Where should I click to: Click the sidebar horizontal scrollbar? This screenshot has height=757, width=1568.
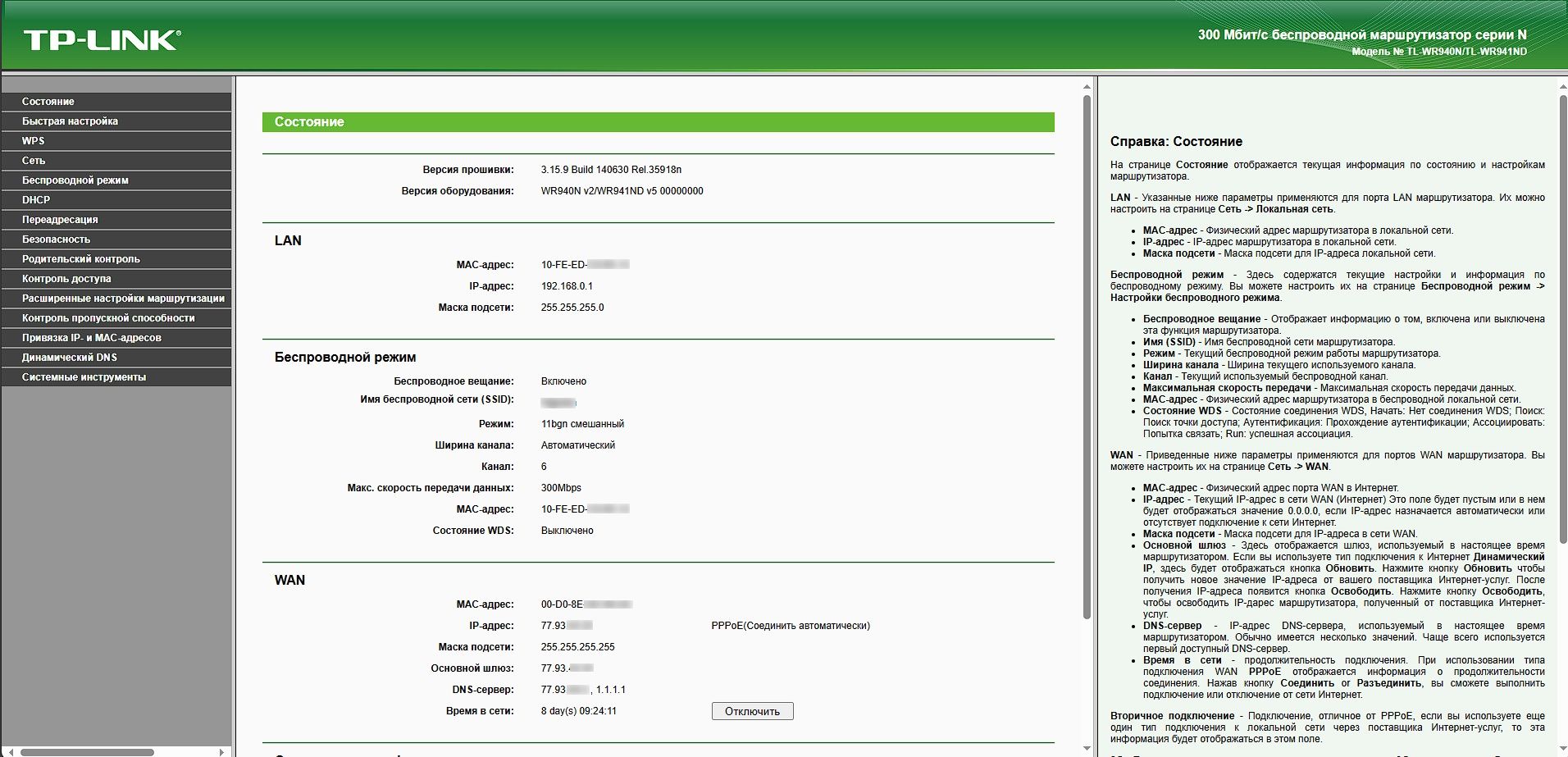coord(88,751)
